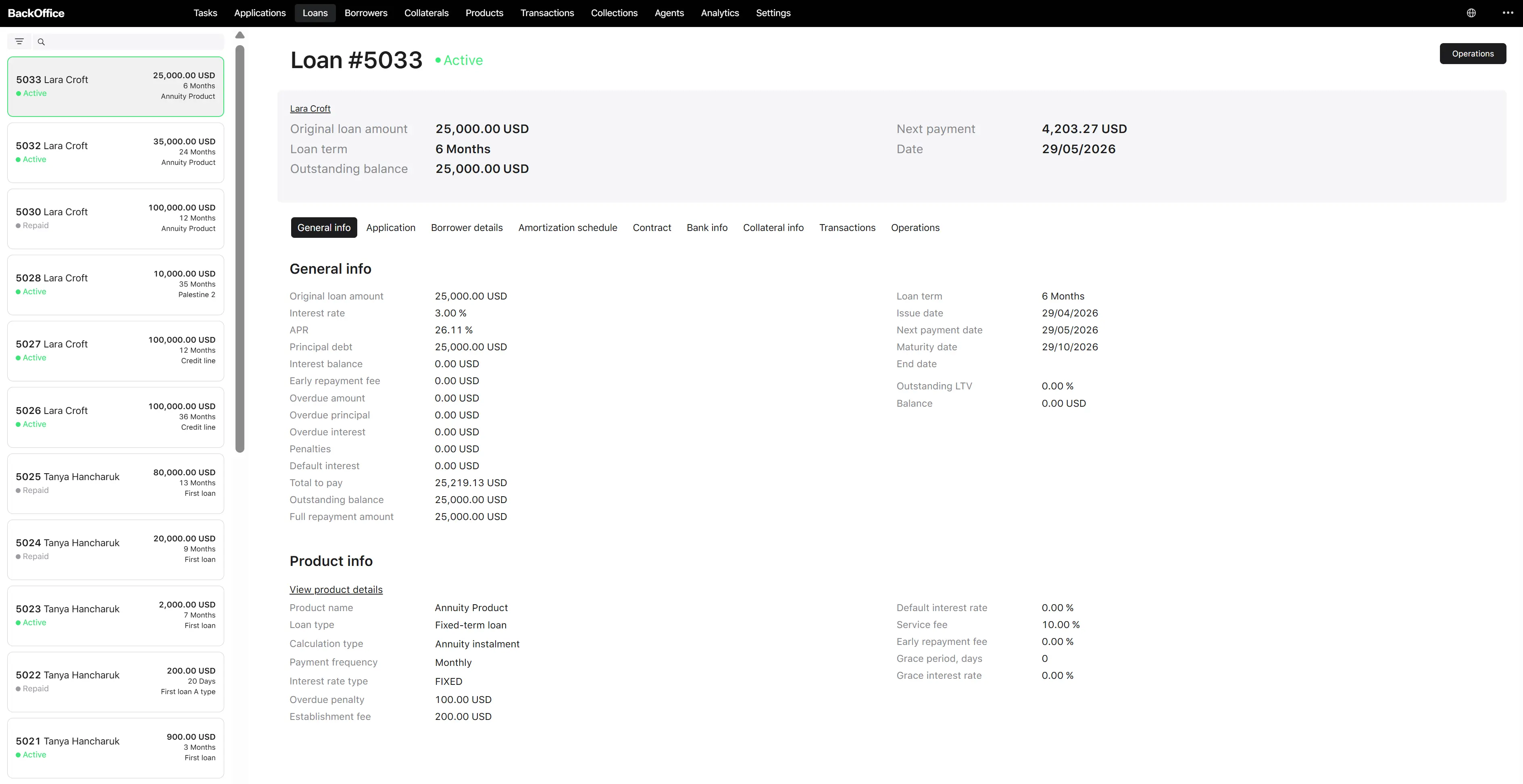Image resolution: width=1523 pixels, height=784 pixels.
Task: Select the Transactions loan tab
Action: 847,227
